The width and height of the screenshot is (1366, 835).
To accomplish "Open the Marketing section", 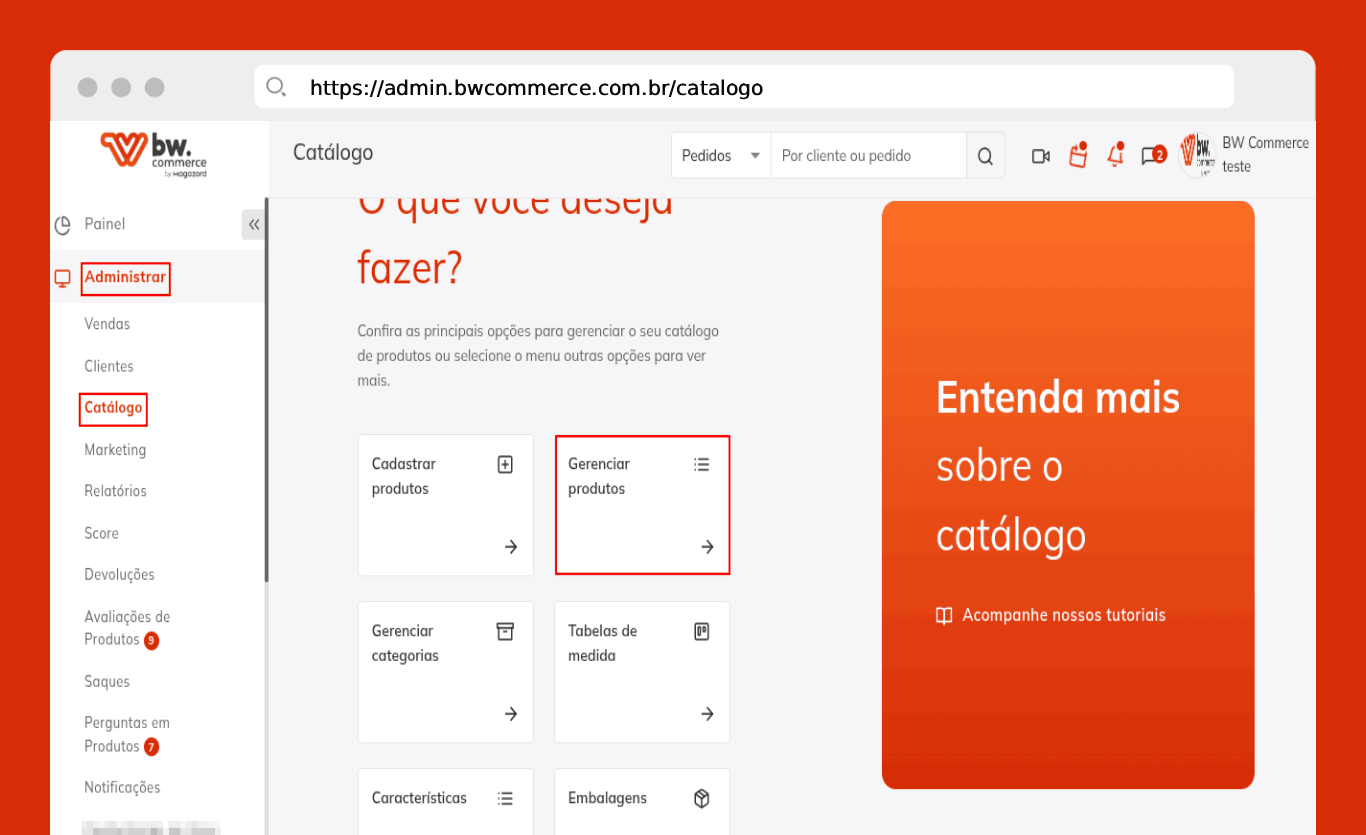I will click(115, 450).
